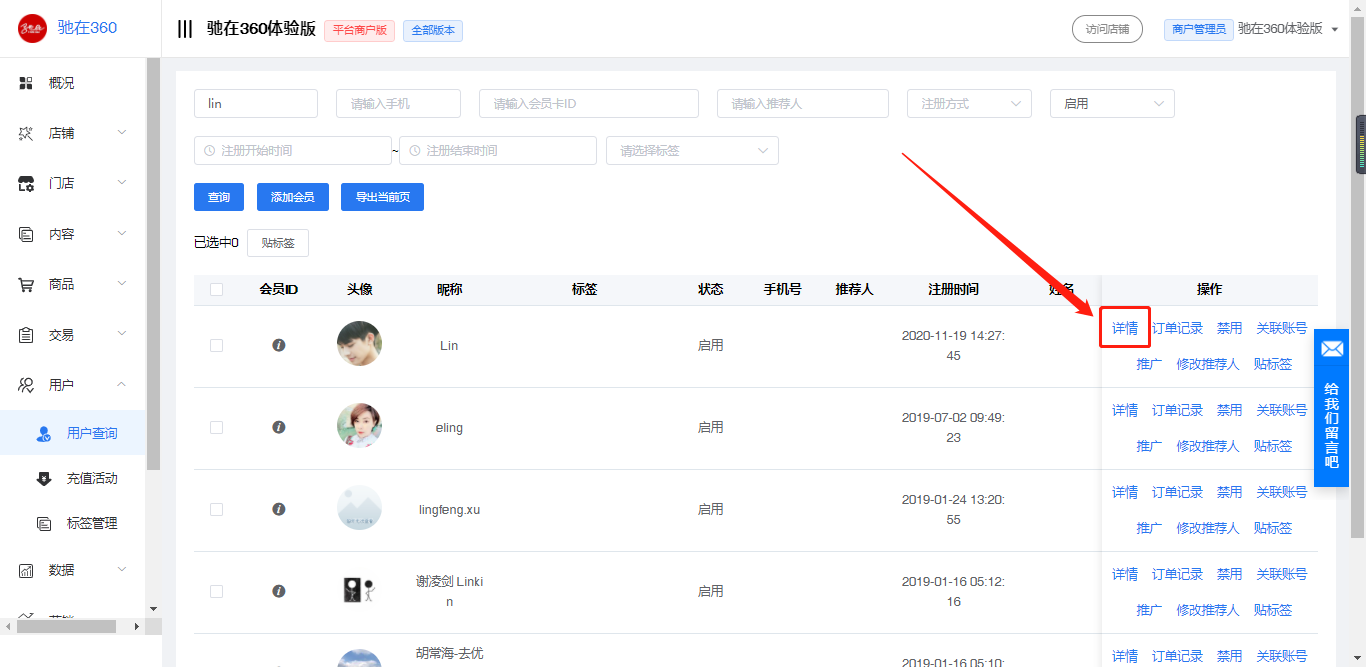The image size is (1366, 667).
Task: Check the checkbox for member lingfeng.xu
Action: (217, 509)
